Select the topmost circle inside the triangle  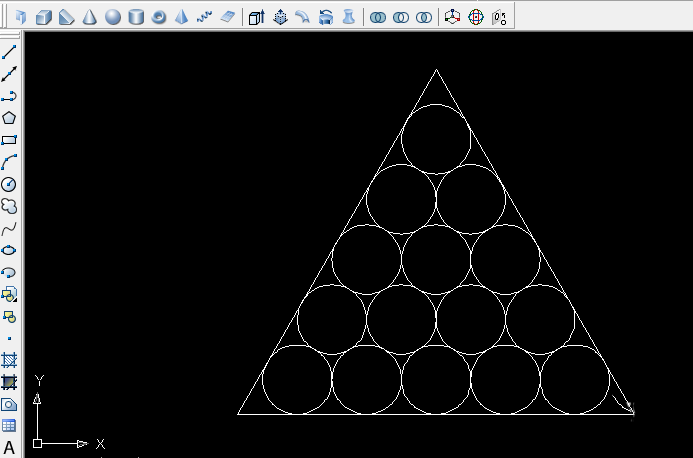436,139
